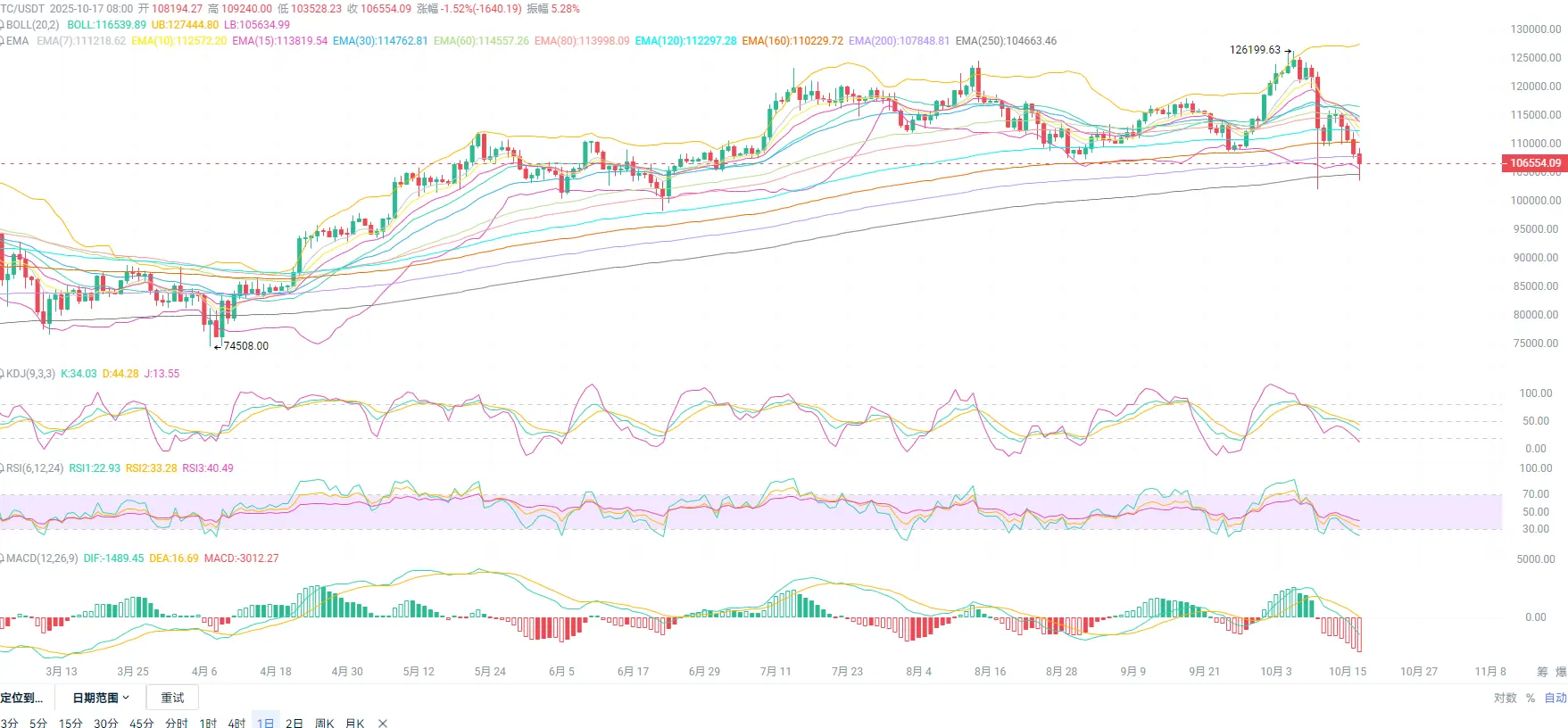Click the J:13.55 value
Viewport: 1568px width, 728px height.
pos(162,374)
